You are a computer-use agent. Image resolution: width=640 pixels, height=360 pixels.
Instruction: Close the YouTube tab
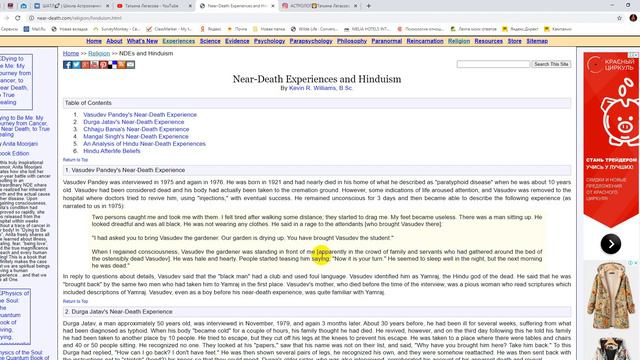190,6
